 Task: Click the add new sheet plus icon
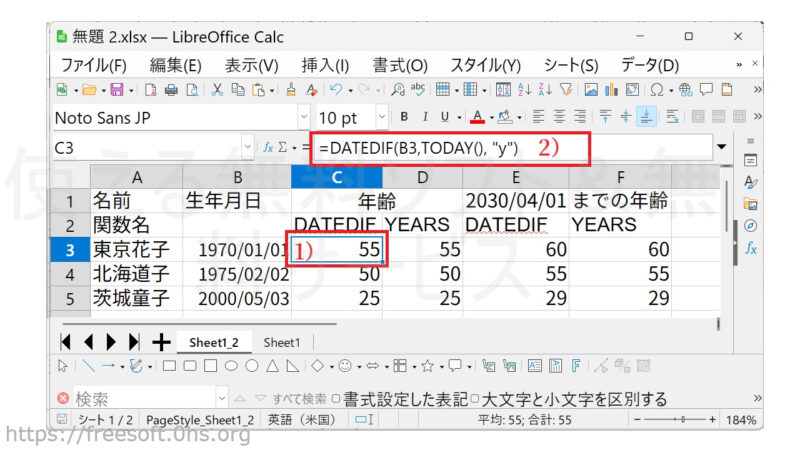pos(160,342)
